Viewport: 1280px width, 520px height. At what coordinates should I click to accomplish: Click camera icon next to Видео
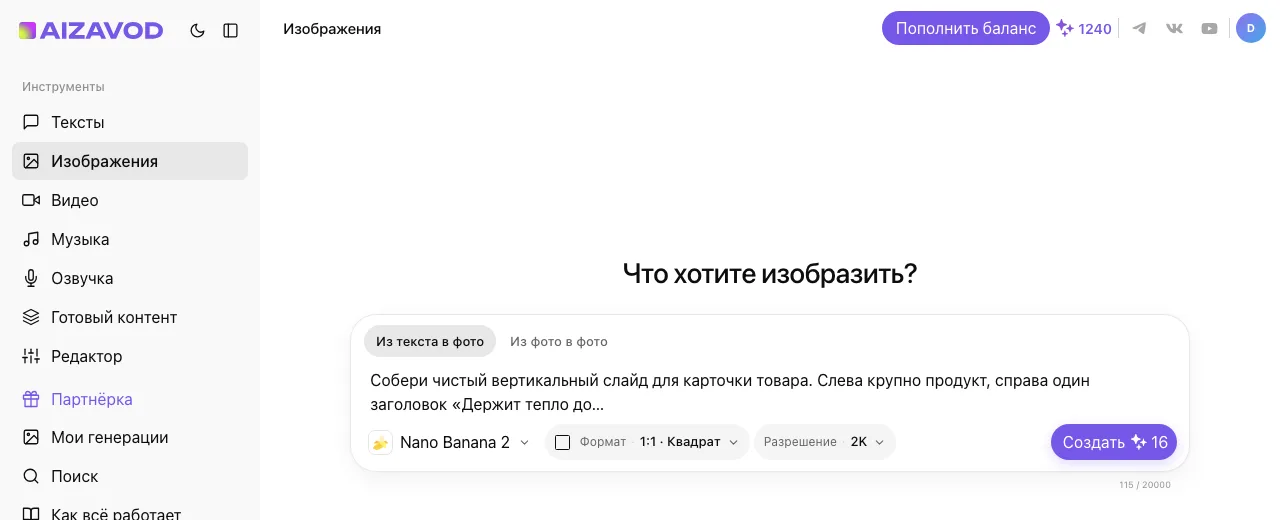click(x=31, y=200)
